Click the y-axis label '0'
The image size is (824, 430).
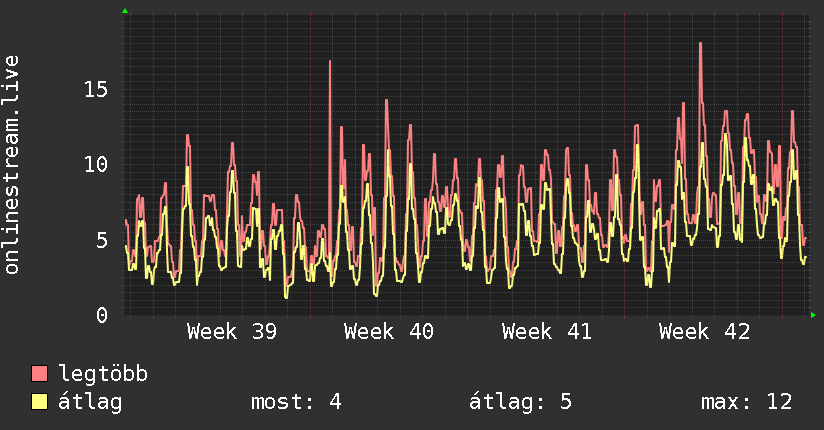tap(102, 315)
